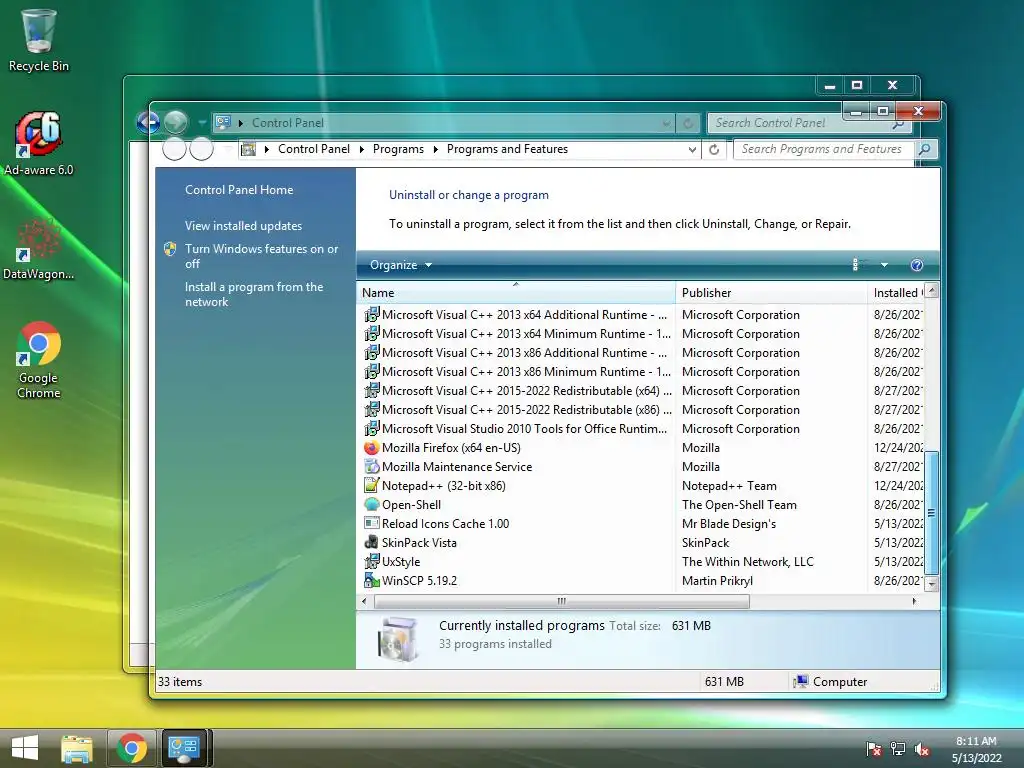
Task: Open the Organize dropdown menu
Action: [400, 264]
